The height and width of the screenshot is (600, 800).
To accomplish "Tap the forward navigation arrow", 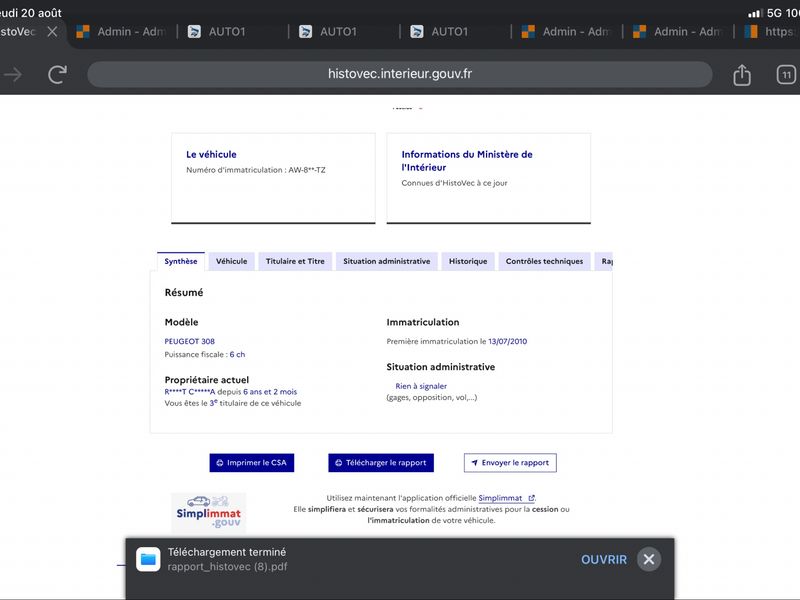I will pyautogui.click(x=13, y=75).
